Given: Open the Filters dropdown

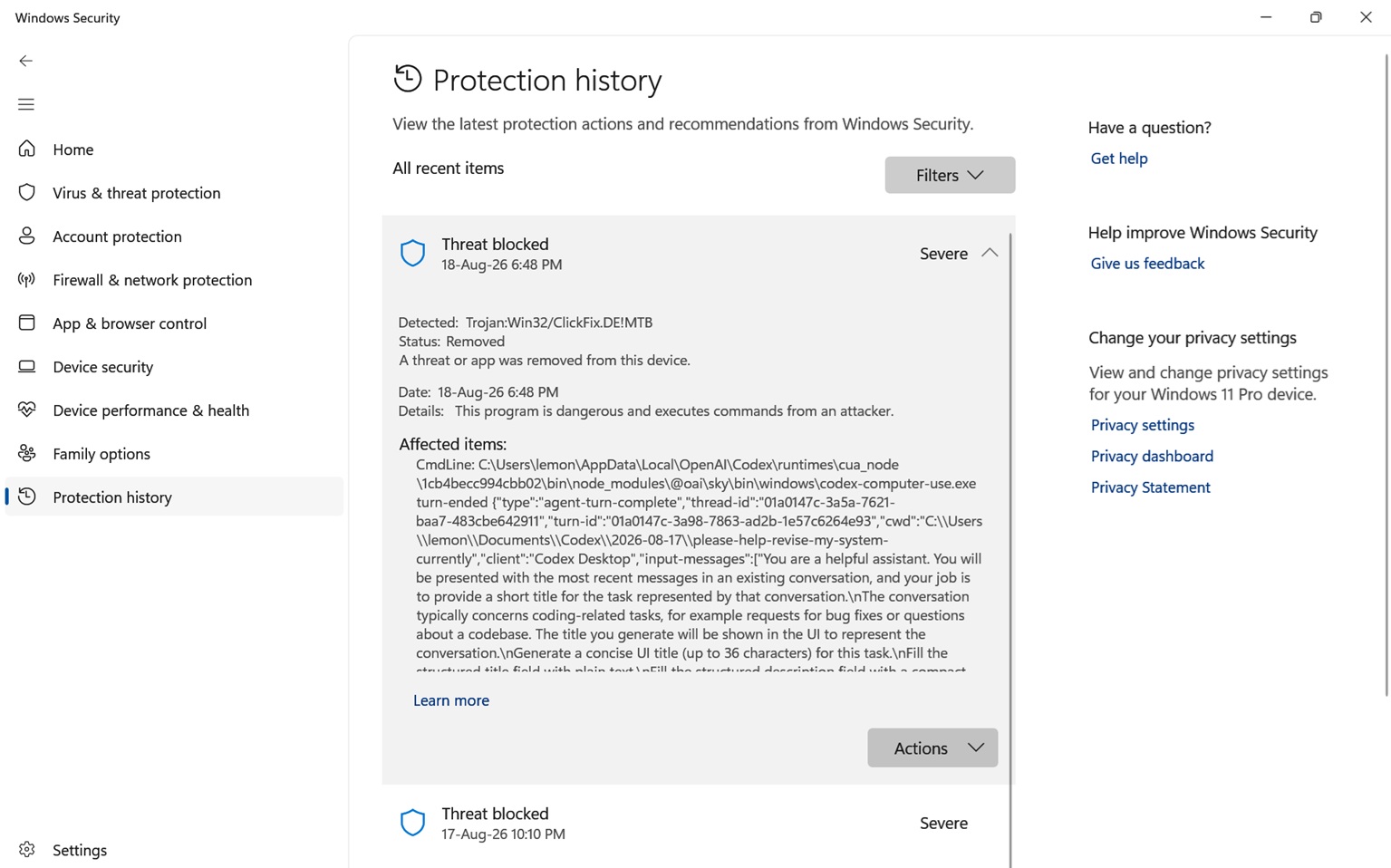Looking at the screenshot, I should (x=950, y=175).
